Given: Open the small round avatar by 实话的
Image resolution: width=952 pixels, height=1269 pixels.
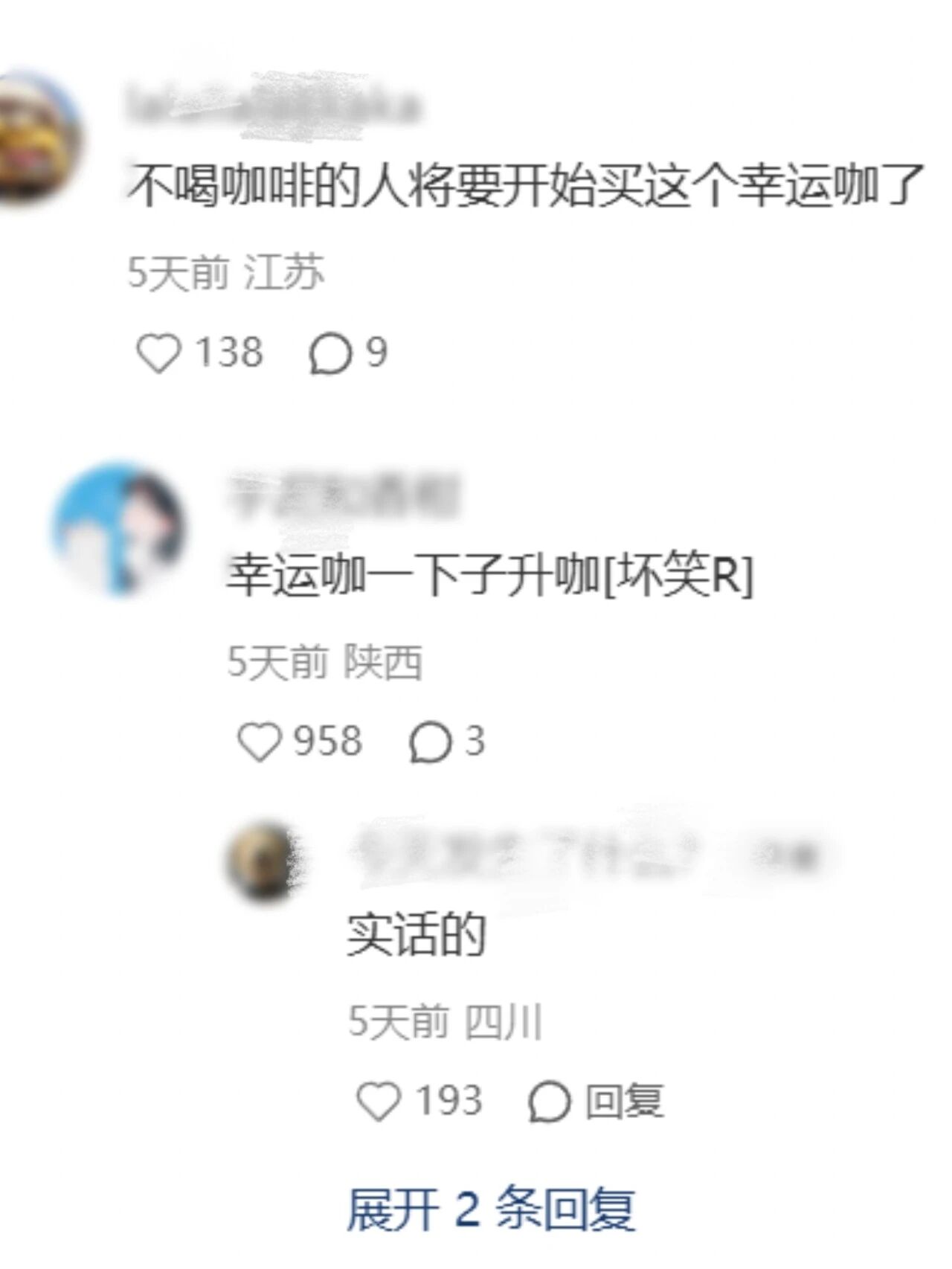Looking at the screenshot, I should point(263,861).
